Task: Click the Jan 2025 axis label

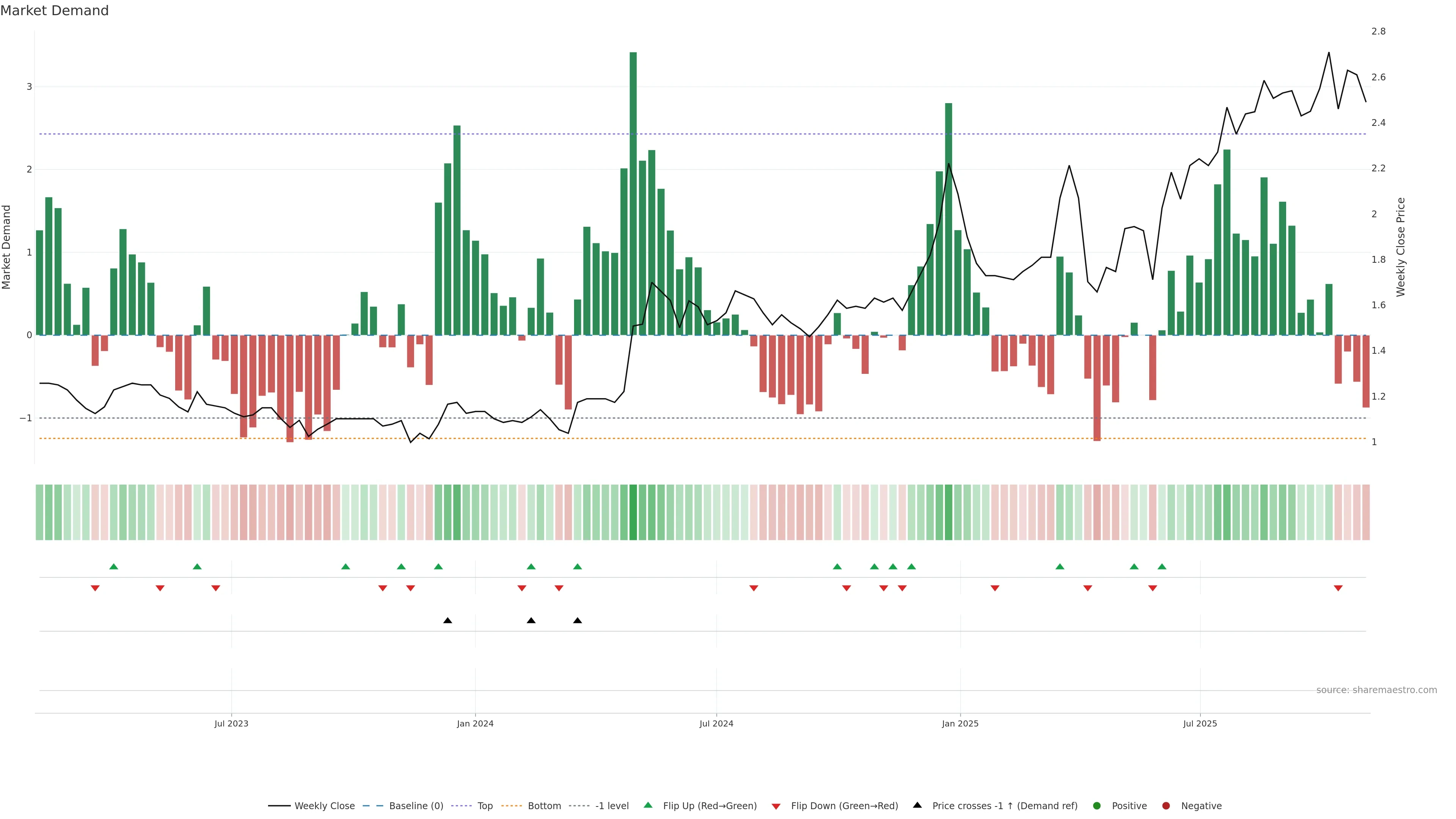Action: pyautogui.click(x=960, y=723)
